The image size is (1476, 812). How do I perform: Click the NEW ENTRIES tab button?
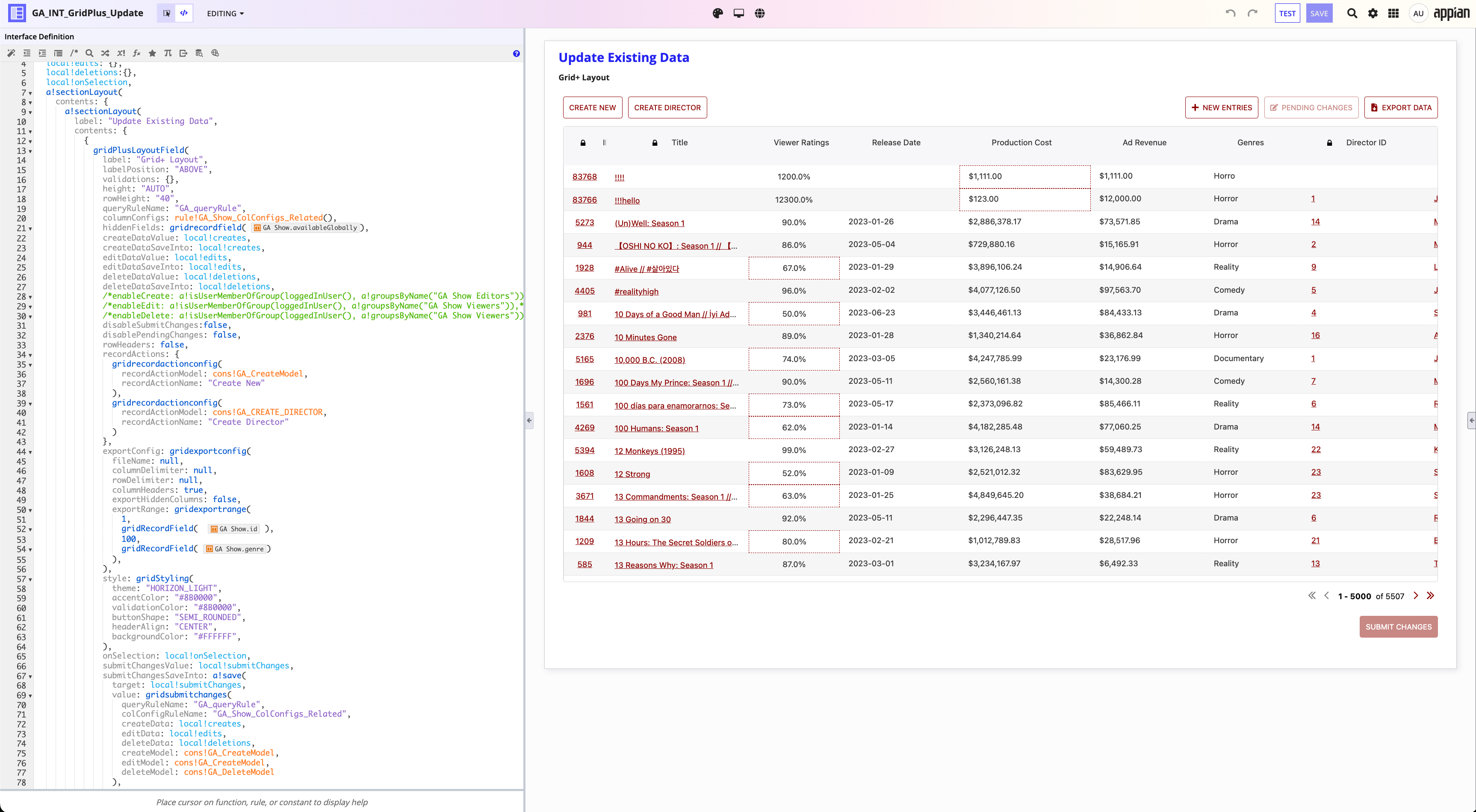1221,108
